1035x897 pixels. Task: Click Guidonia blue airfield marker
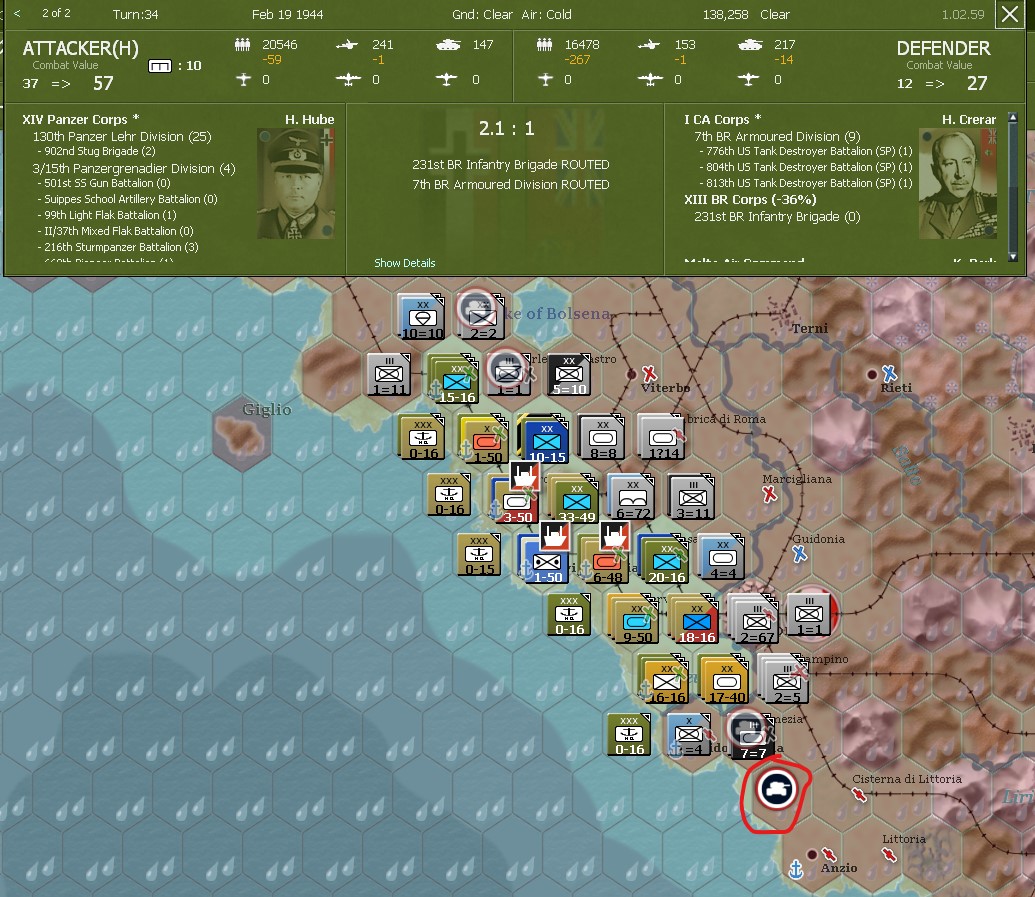799,554
